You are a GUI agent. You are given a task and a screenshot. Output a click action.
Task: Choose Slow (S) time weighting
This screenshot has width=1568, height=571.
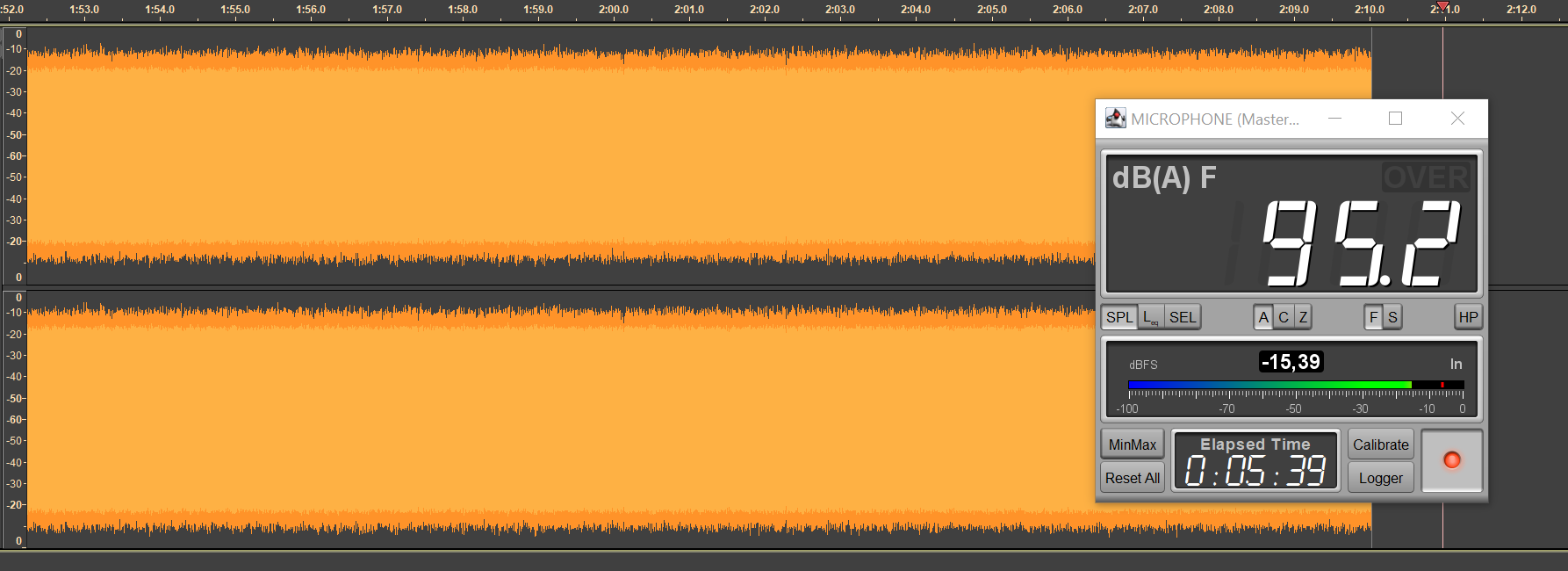[x=1392, y=317]
